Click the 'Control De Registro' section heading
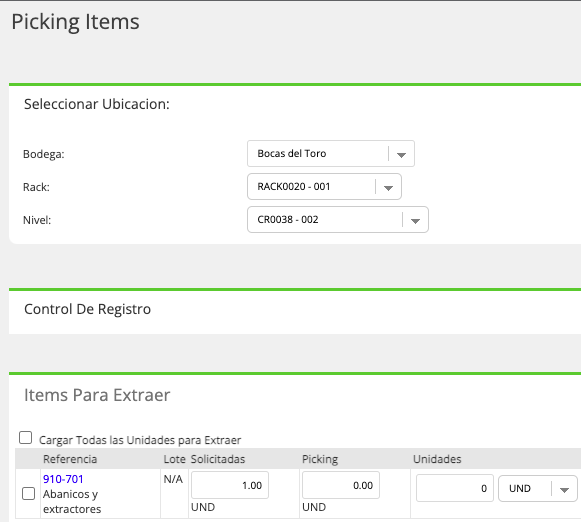The height and width of the screenshot is (522, 581). click(87, 309)
